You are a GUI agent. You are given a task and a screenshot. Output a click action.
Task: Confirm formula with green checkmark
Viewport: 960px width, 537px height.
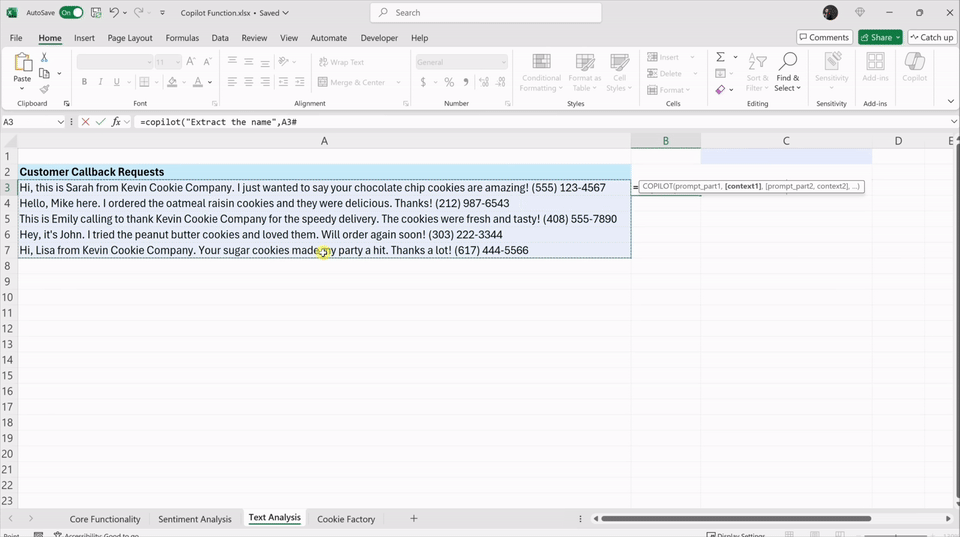pos(100,122)
